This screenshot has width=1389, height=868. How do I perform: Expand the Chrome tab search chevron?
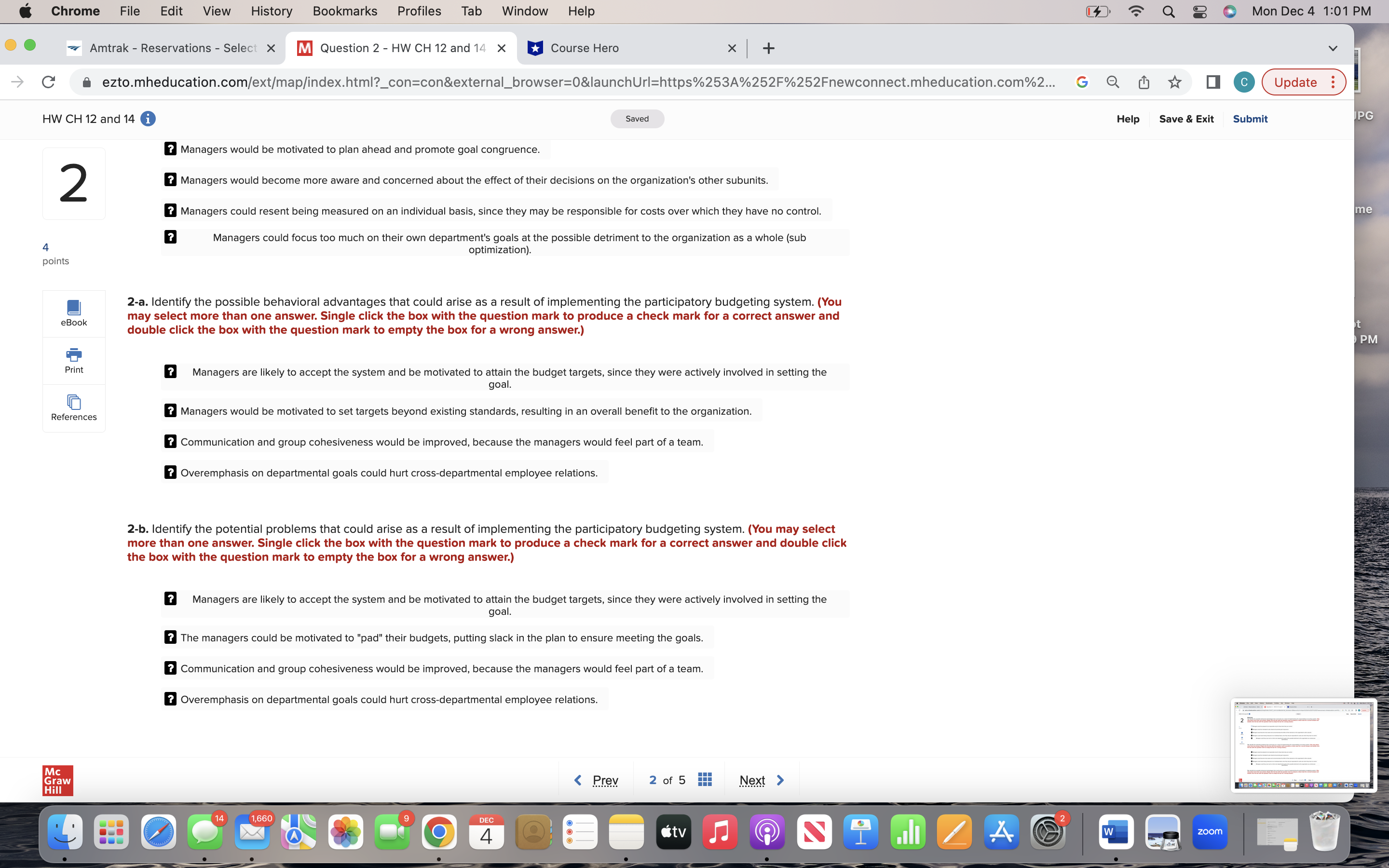[1333, 48]
